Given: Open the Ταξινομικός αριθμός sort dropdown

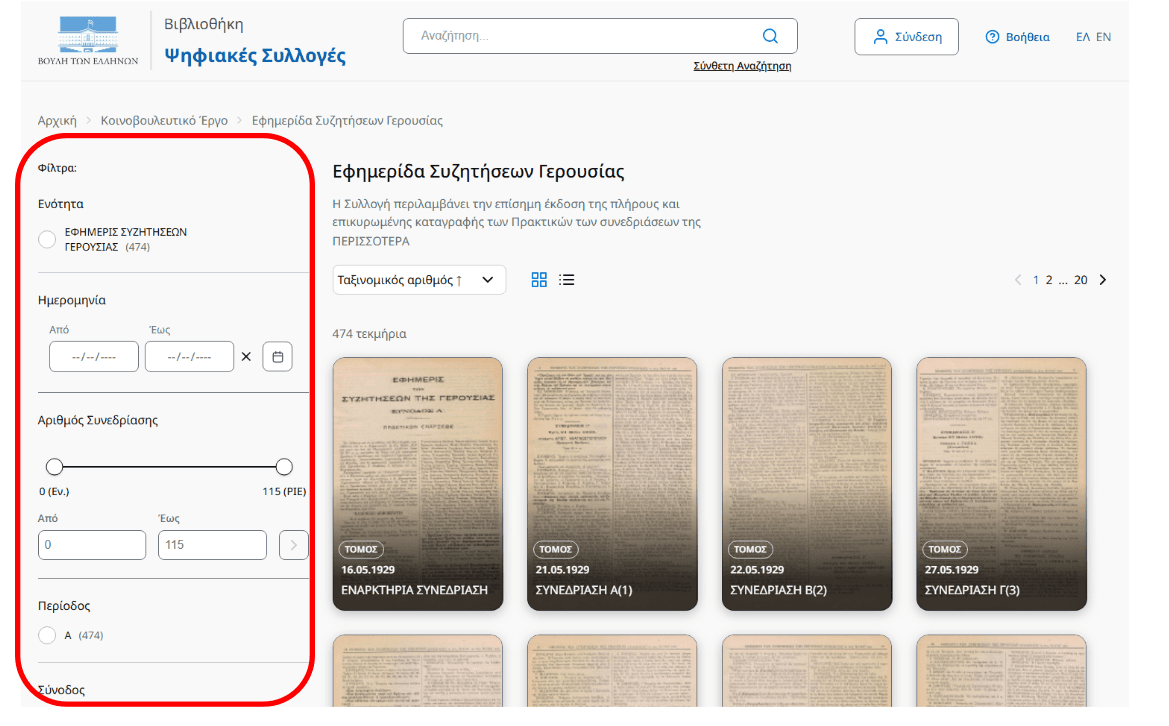Looking at the screenshot, I should click(419, 280).
